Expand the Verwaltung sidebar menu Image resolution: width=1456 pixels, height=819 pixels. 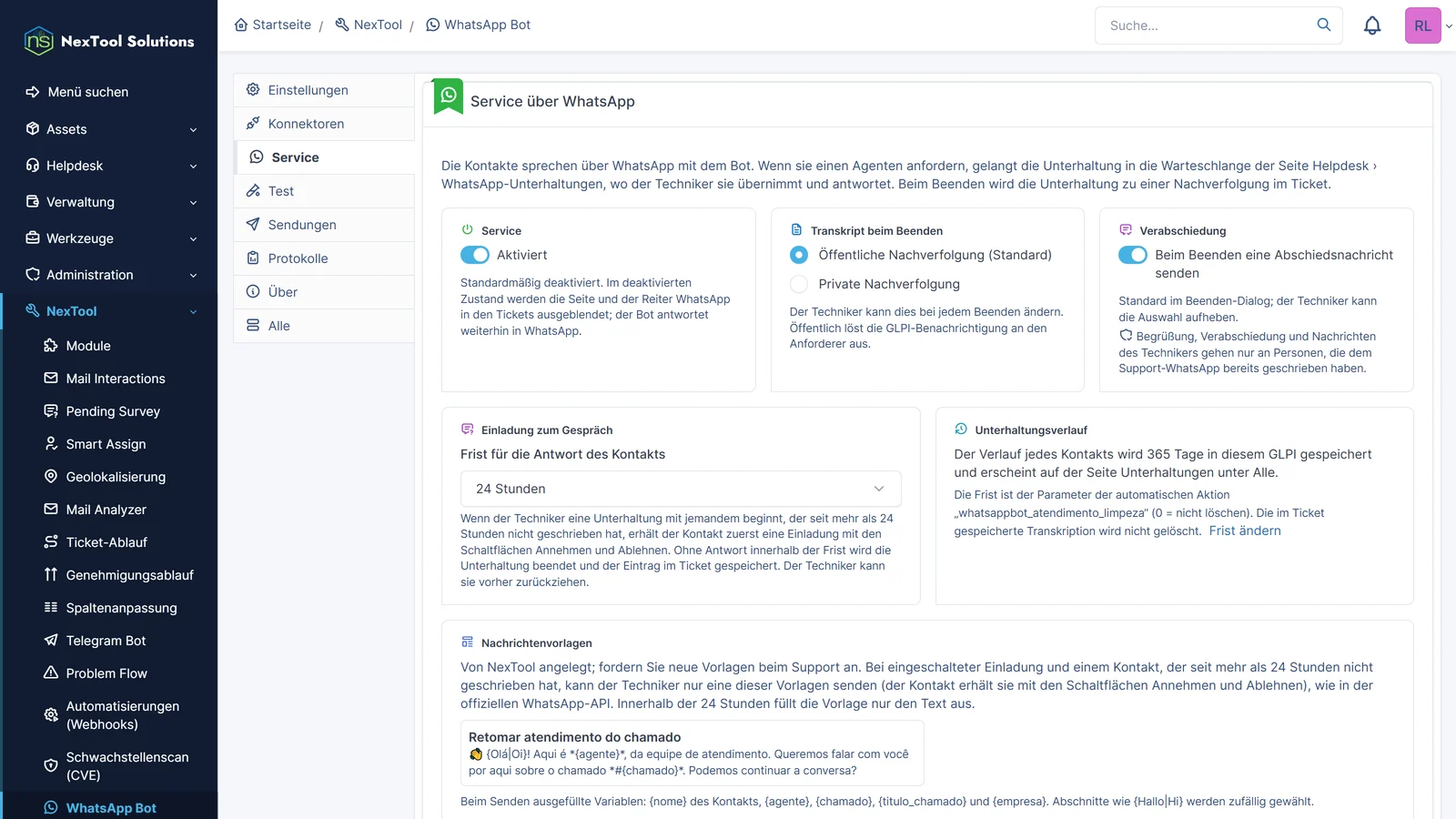pyautogui.click(x=110, y=202)
